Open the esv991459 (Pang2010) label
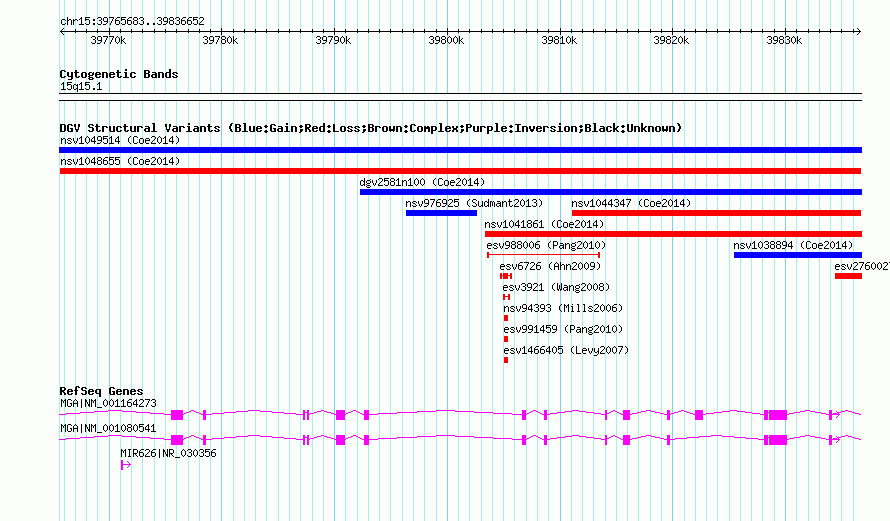The image size is (890, 521). click(563, 329)
